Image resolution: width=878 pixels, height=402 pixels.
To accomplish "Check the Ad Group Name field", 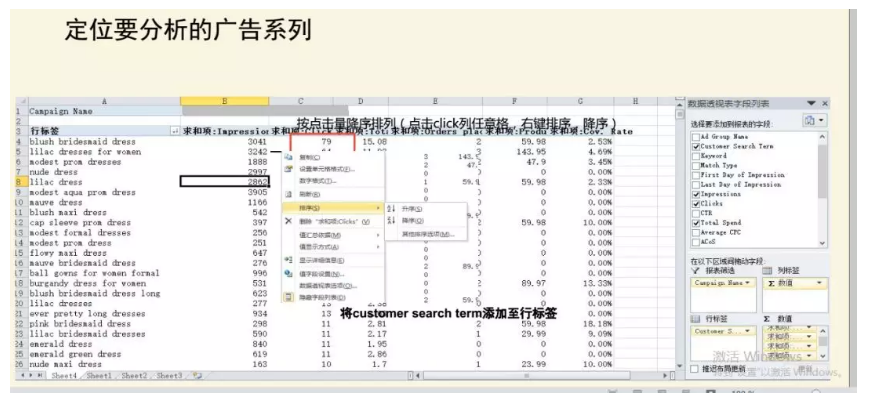I will tap(696, 136).
